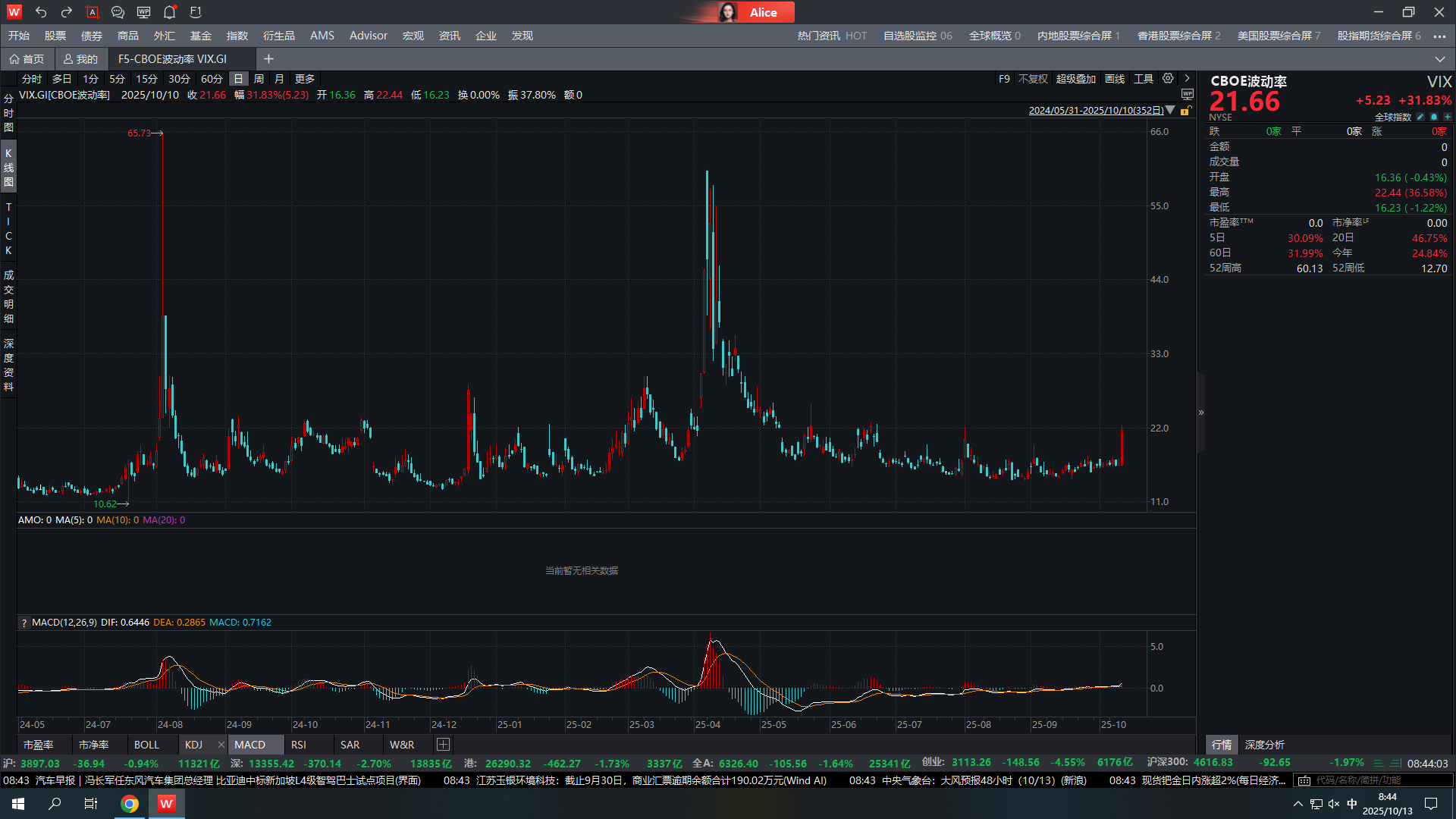Open the chat messages icon
Screen dimensions: 1456x819
[x=118, y=12]
